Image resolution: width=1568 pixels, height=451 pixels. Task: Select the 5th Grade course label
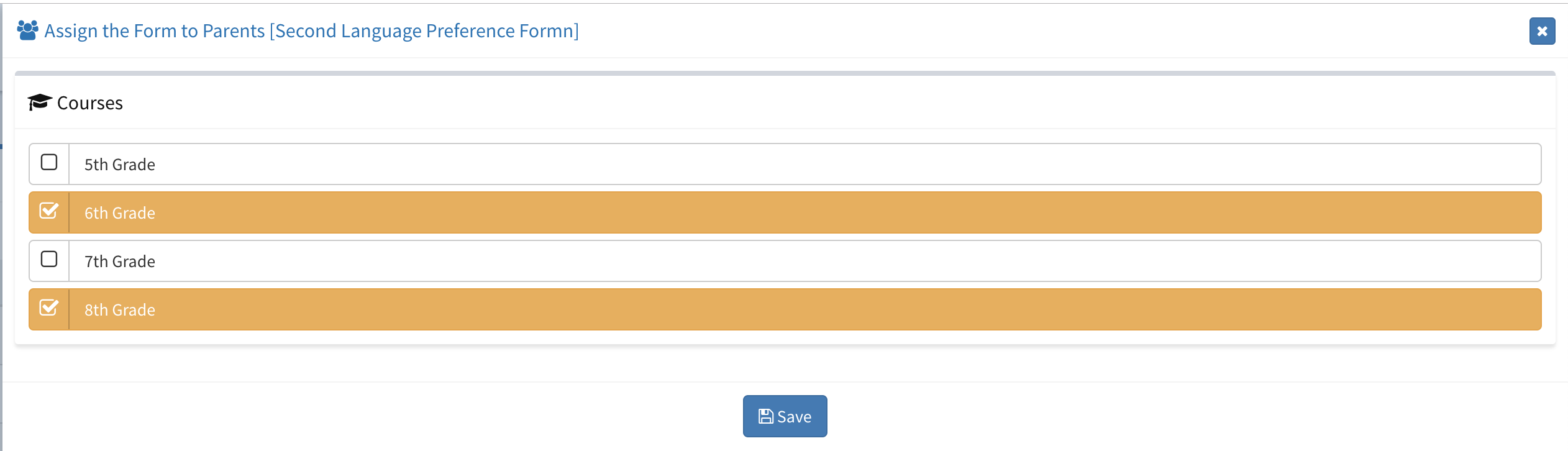[120, 165]
